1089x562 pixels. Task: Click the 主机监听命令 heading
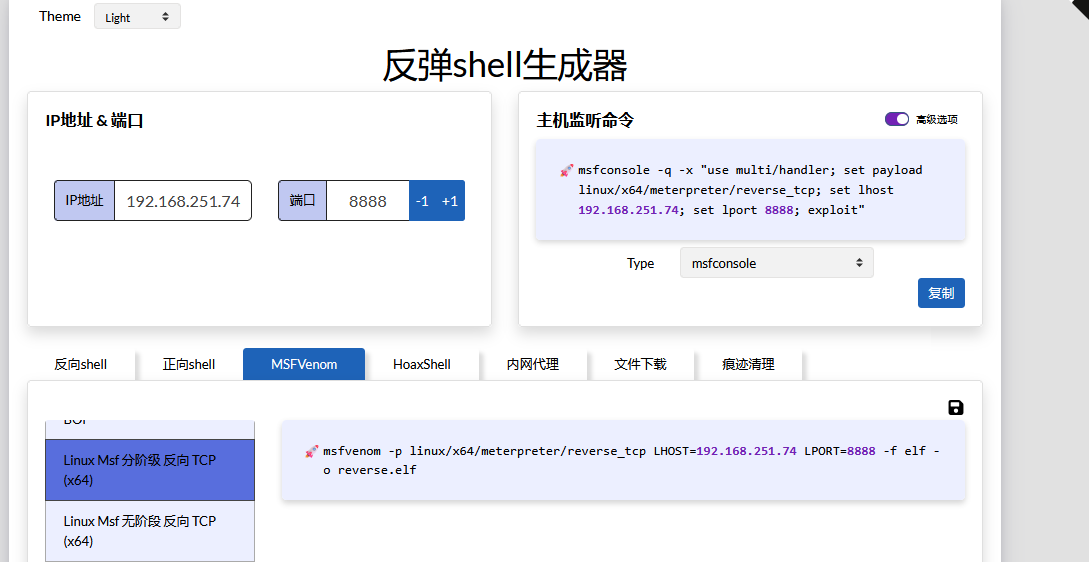585,120
